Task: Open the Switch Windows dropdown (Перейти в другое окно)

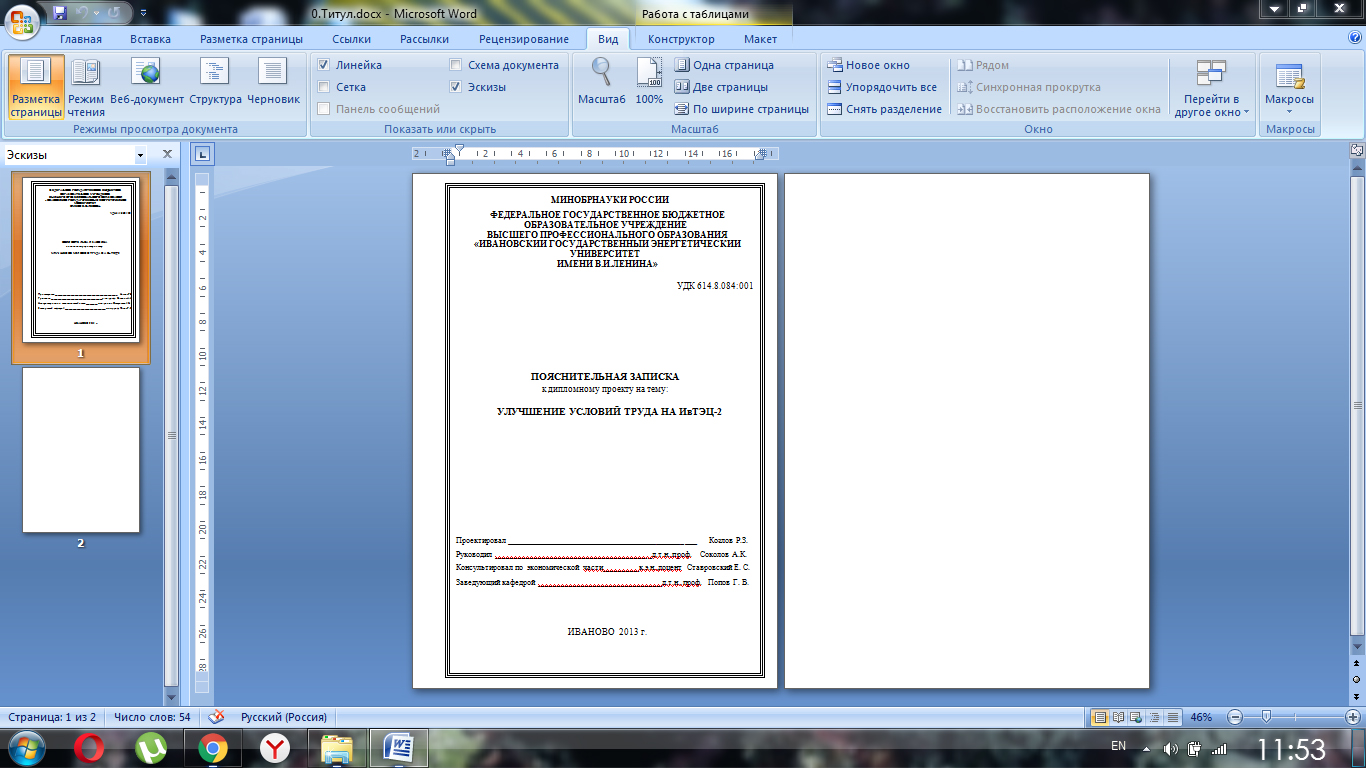Action: point(1211,88)
